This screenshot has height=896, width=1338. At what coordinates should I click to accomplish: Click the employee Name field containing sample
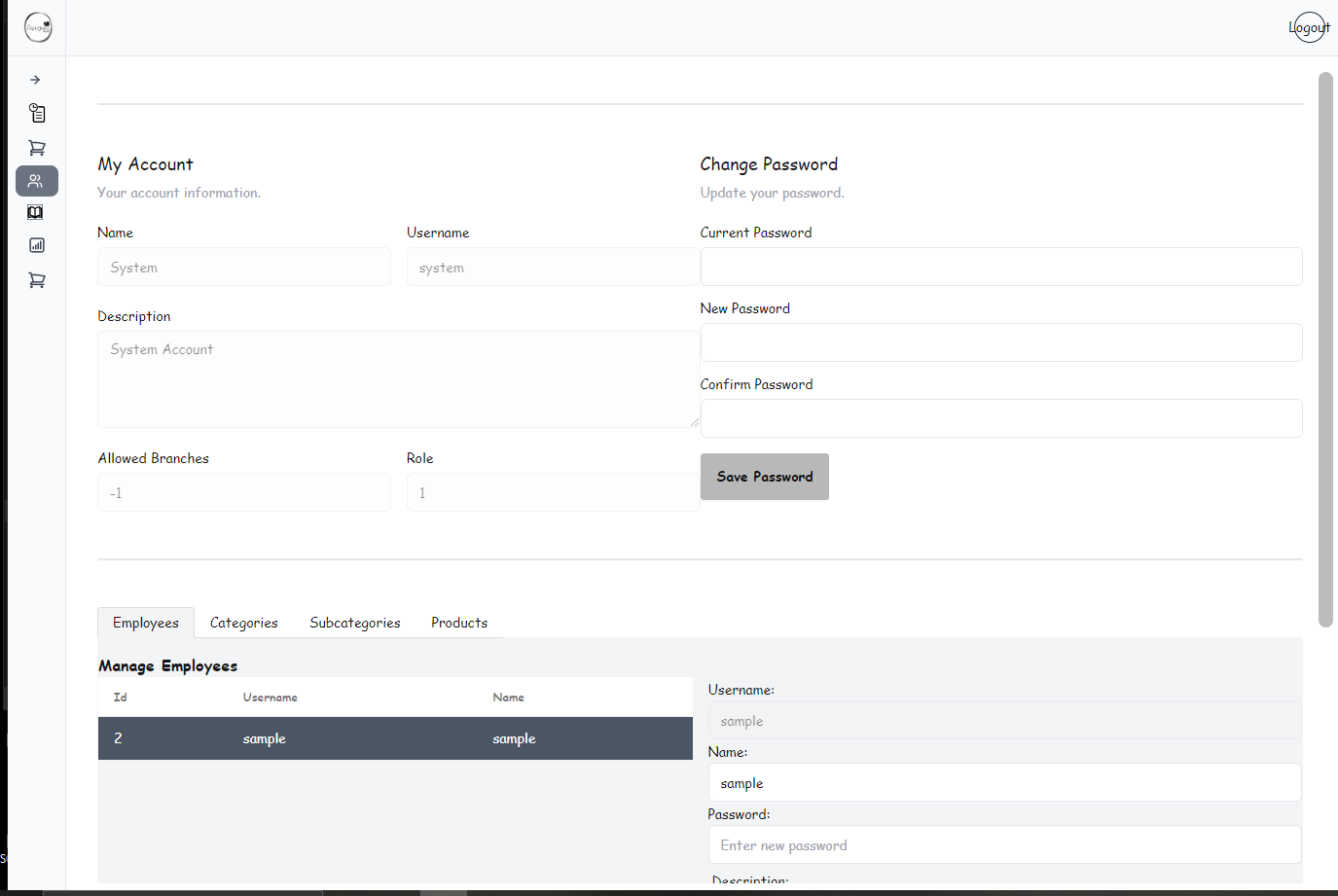point(1004,782)
